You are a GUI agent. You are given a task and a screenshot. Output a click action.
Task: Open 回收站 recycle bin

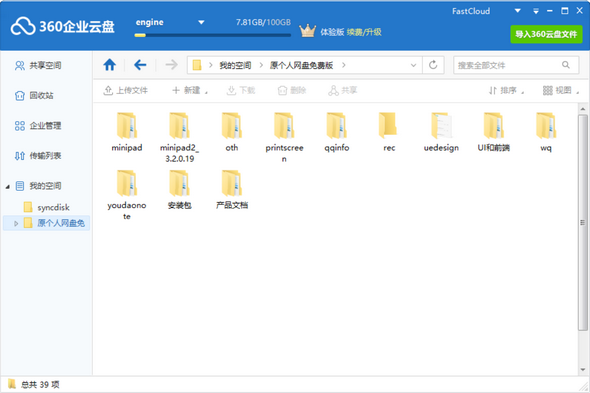[34, 96]
